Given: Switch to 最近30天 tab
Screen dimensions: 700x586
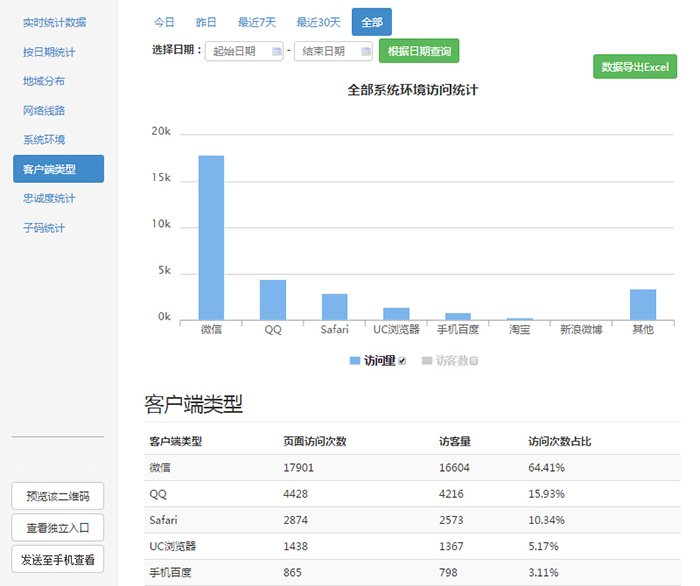Looking at the screenshot, I should pos(318,22).
